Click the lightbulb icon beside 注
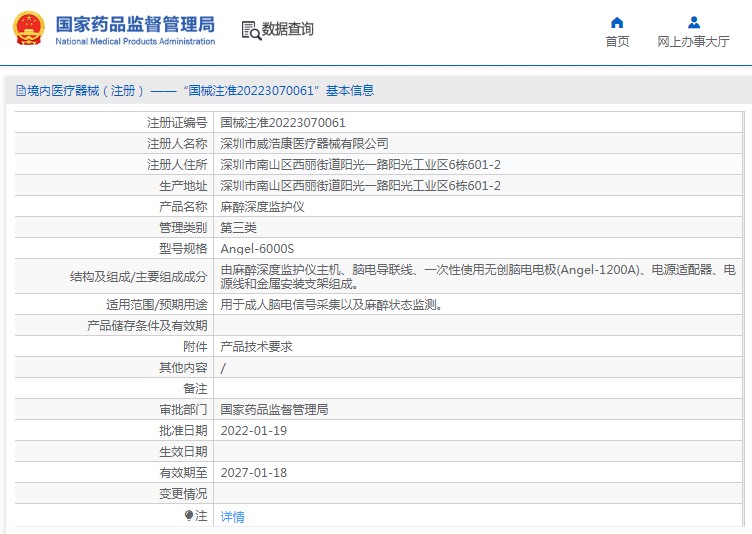The height and width of the screenshot is (534, 752). 188,515
